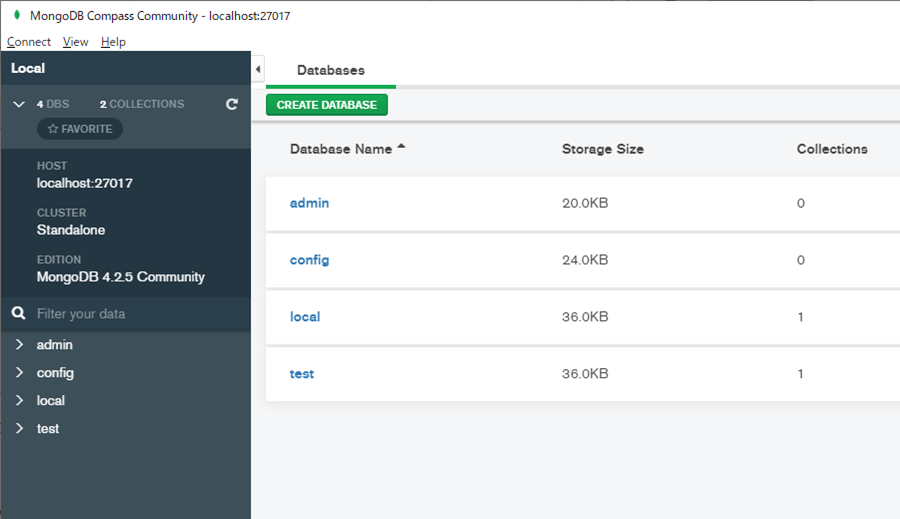Click collections count 1 in test row
Screen dimensions: 900x519
click(800, 374)
